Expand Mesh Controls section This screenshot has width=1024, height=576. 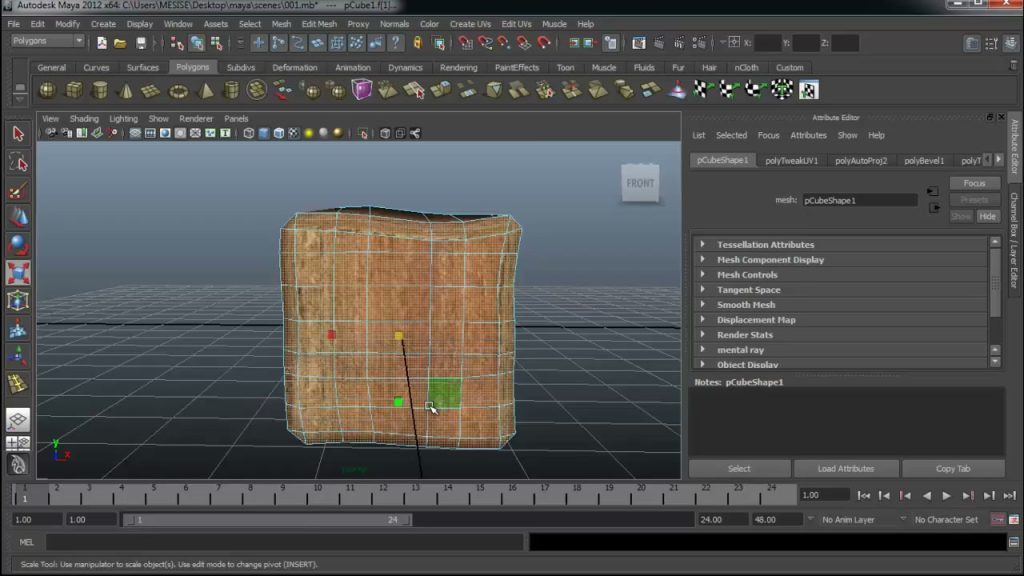coord(703,274)
